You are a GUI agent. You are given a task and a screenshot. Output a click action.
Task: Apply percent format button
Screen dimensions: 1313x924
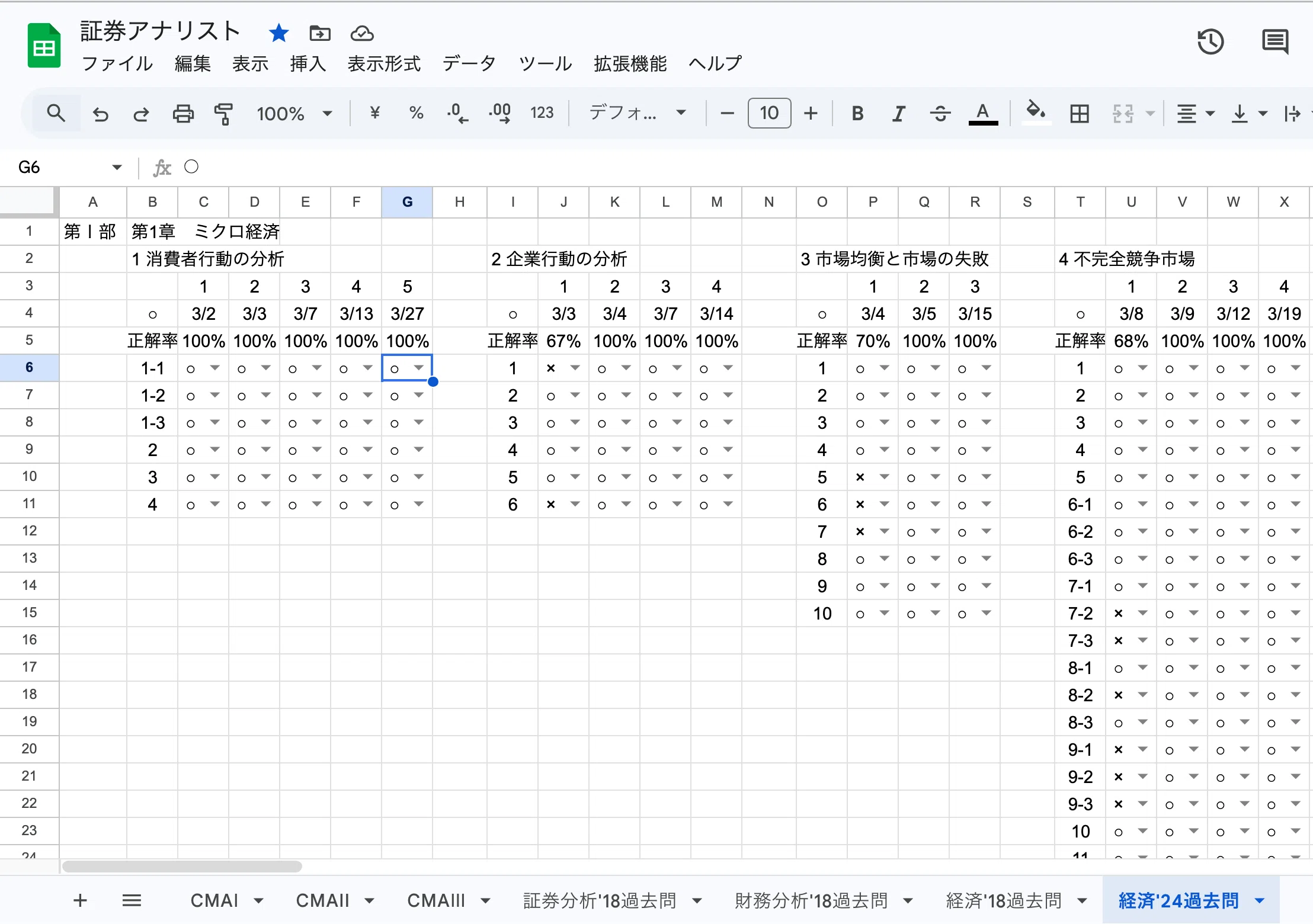click(x=417, y=113)
